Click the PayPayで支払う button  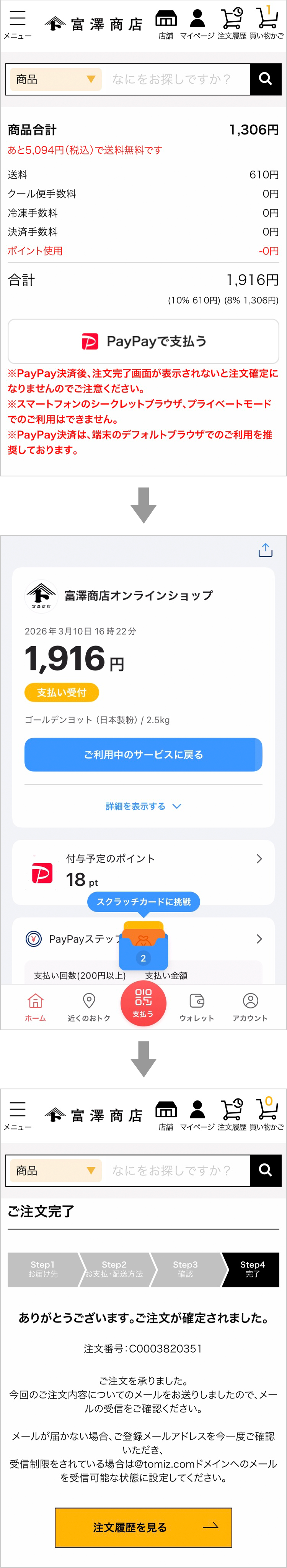pyautogui.click(x=143, y=342)
